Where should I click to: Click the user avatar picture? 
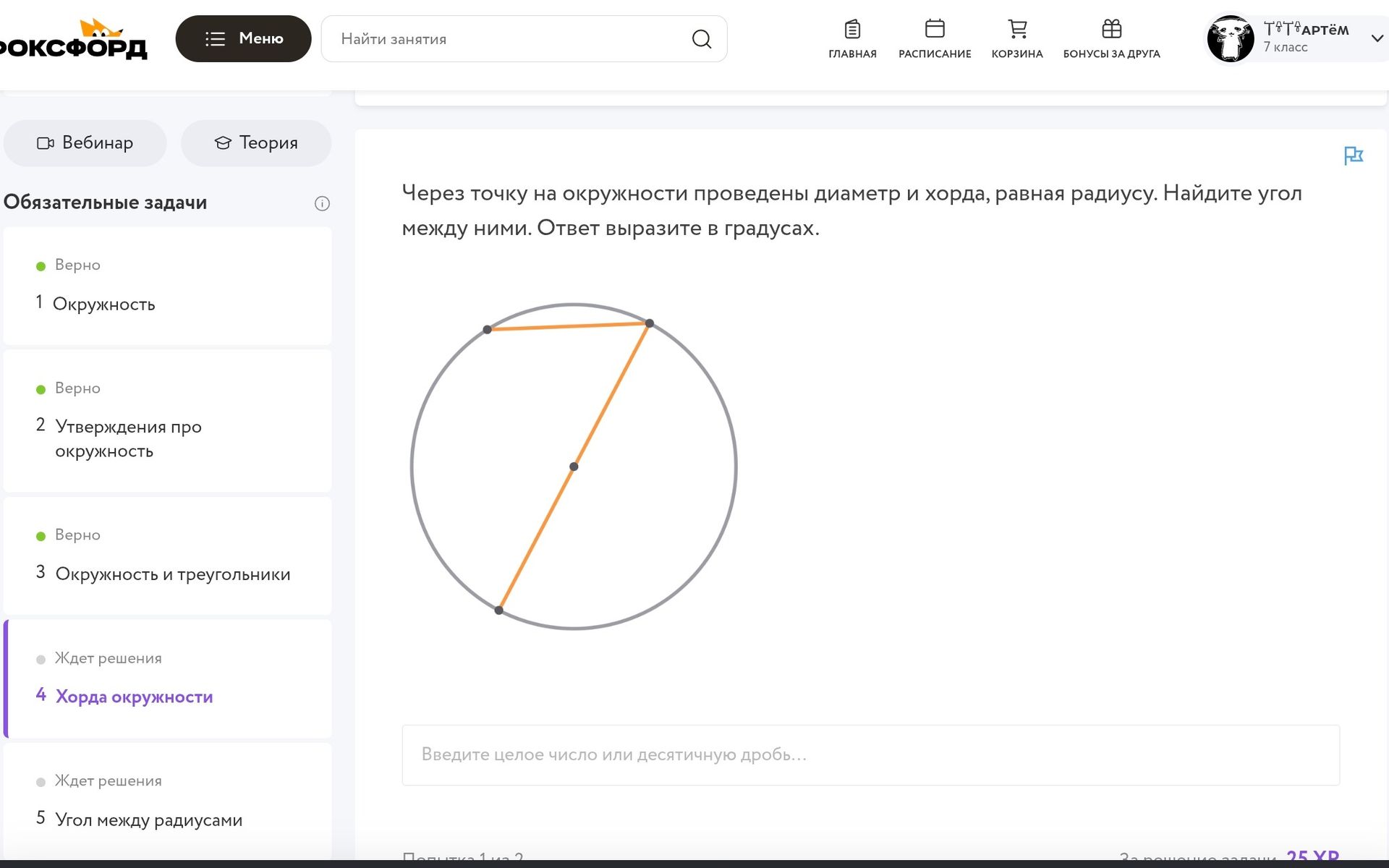click(x=1230, y=39)
